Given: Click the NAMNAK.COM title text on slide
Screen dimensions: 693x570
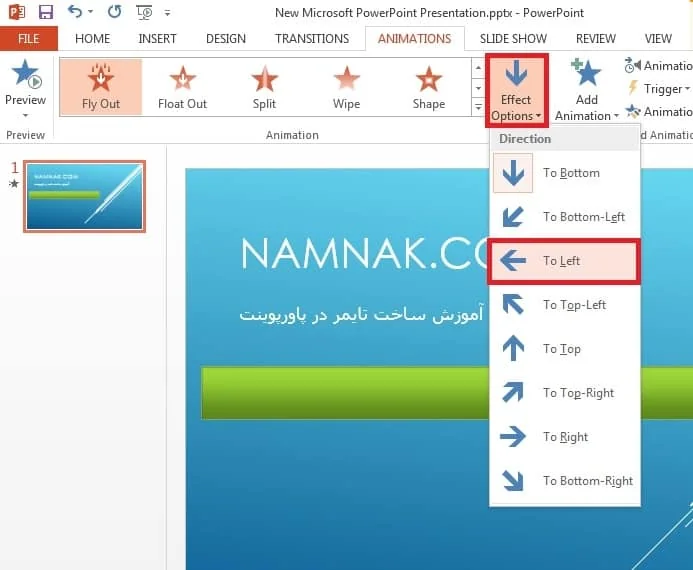Looking at the screenshot, I should coord(365,253).
